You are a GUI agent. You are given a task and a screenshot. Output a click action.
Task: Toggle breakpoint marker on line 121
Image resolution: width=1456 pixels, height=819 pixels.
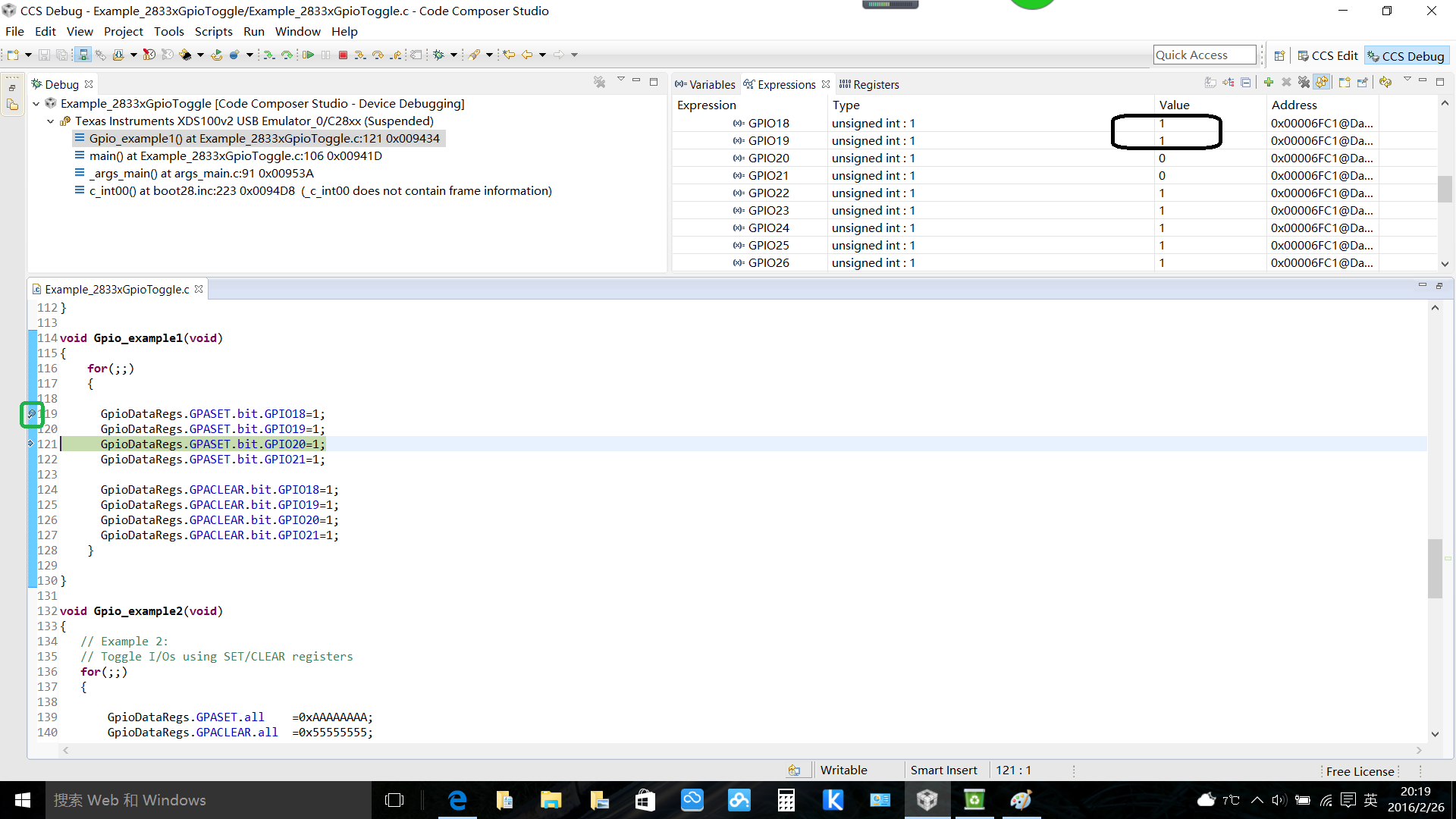pos(31,444)
